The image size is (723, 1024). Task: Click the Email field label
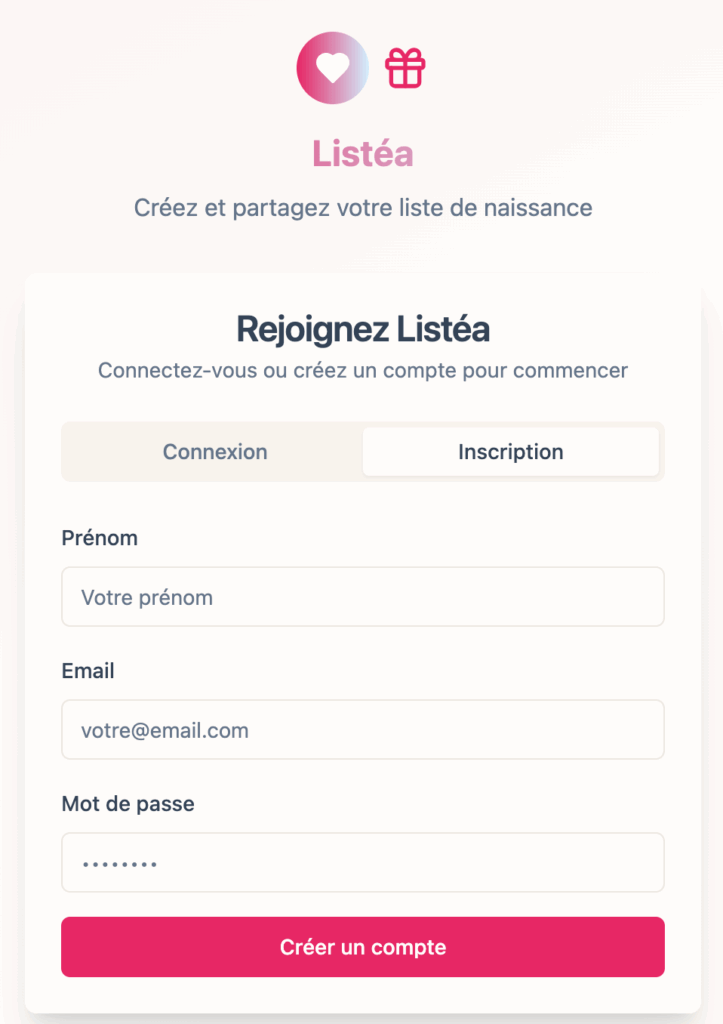88,671
